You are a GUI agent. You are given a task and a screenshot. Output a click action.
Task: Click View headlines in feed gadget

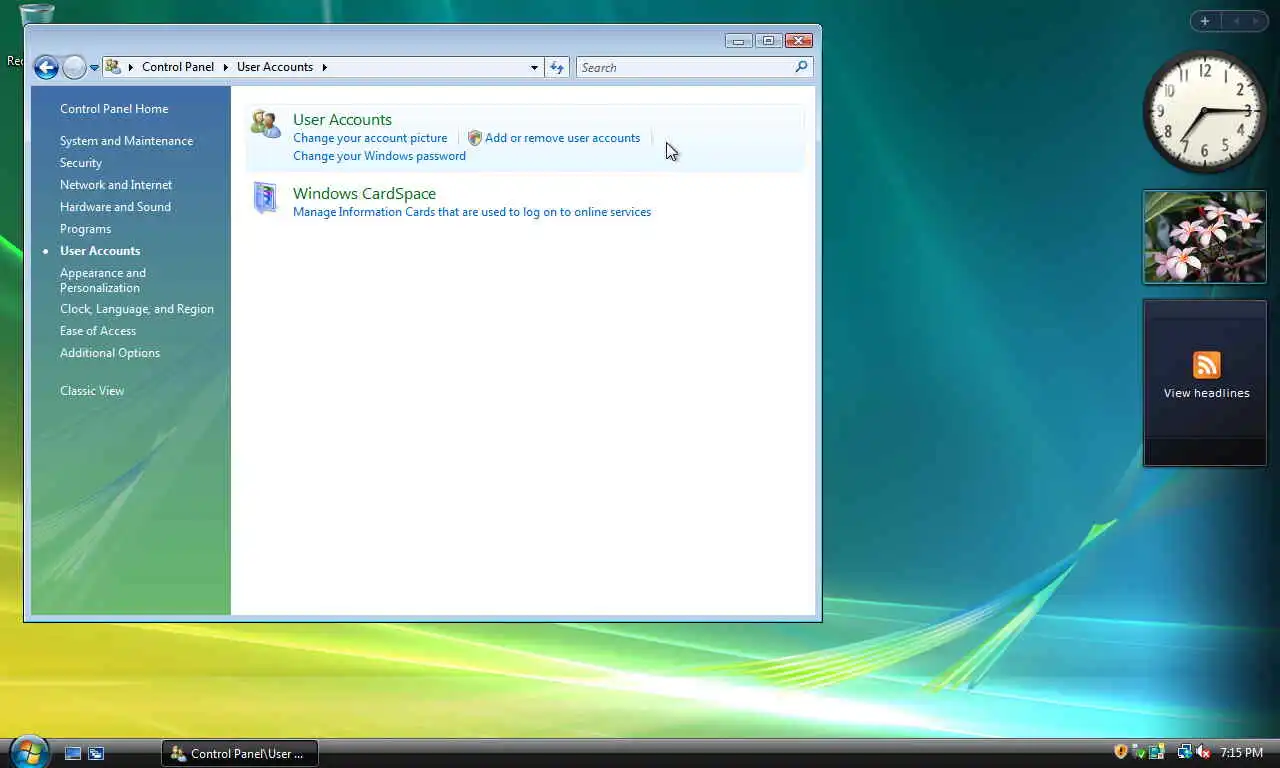(x=1206, y=393)
